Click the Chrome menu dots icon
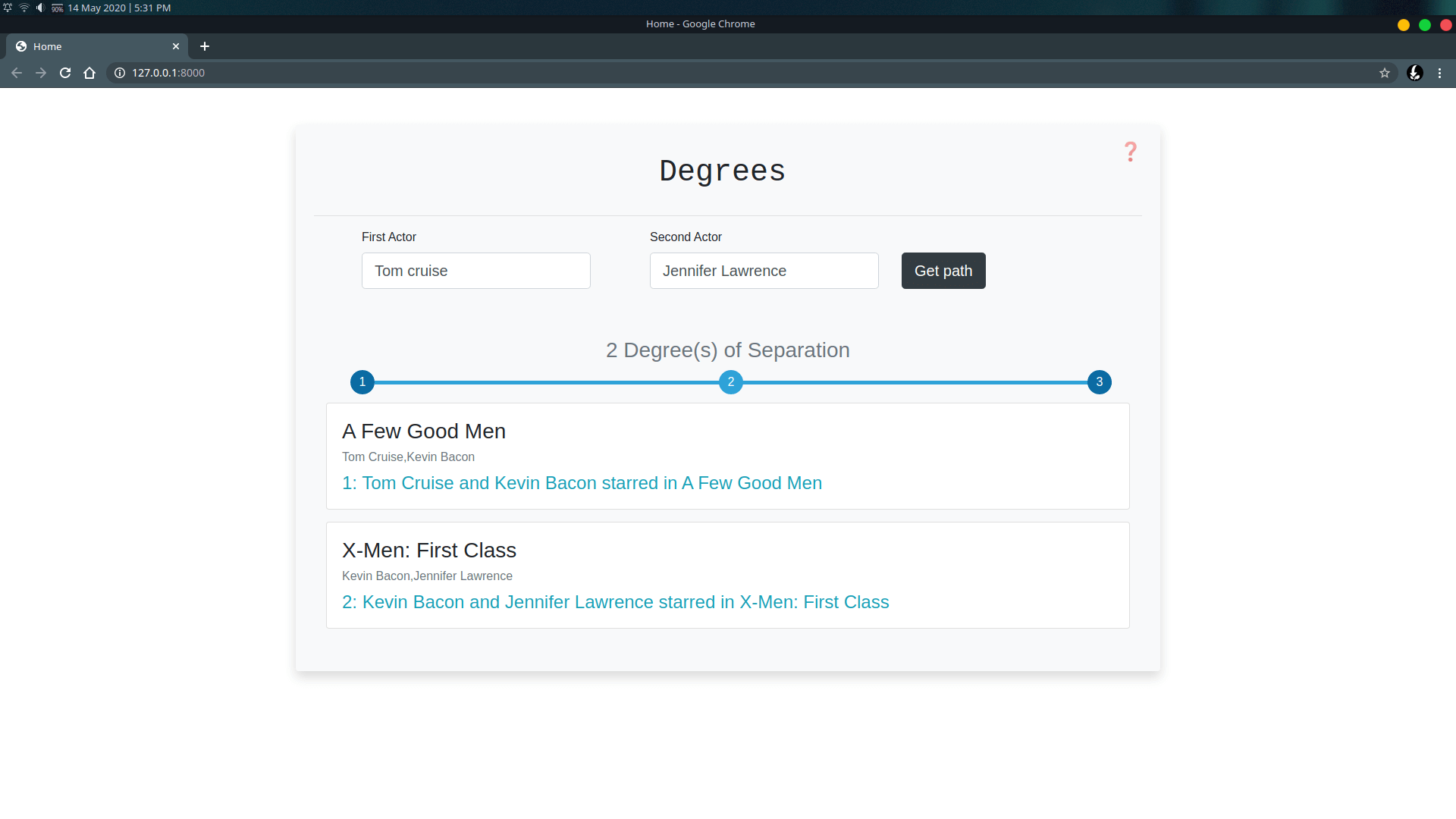The image size is (1456, 819). click(x=1440, y=72)
